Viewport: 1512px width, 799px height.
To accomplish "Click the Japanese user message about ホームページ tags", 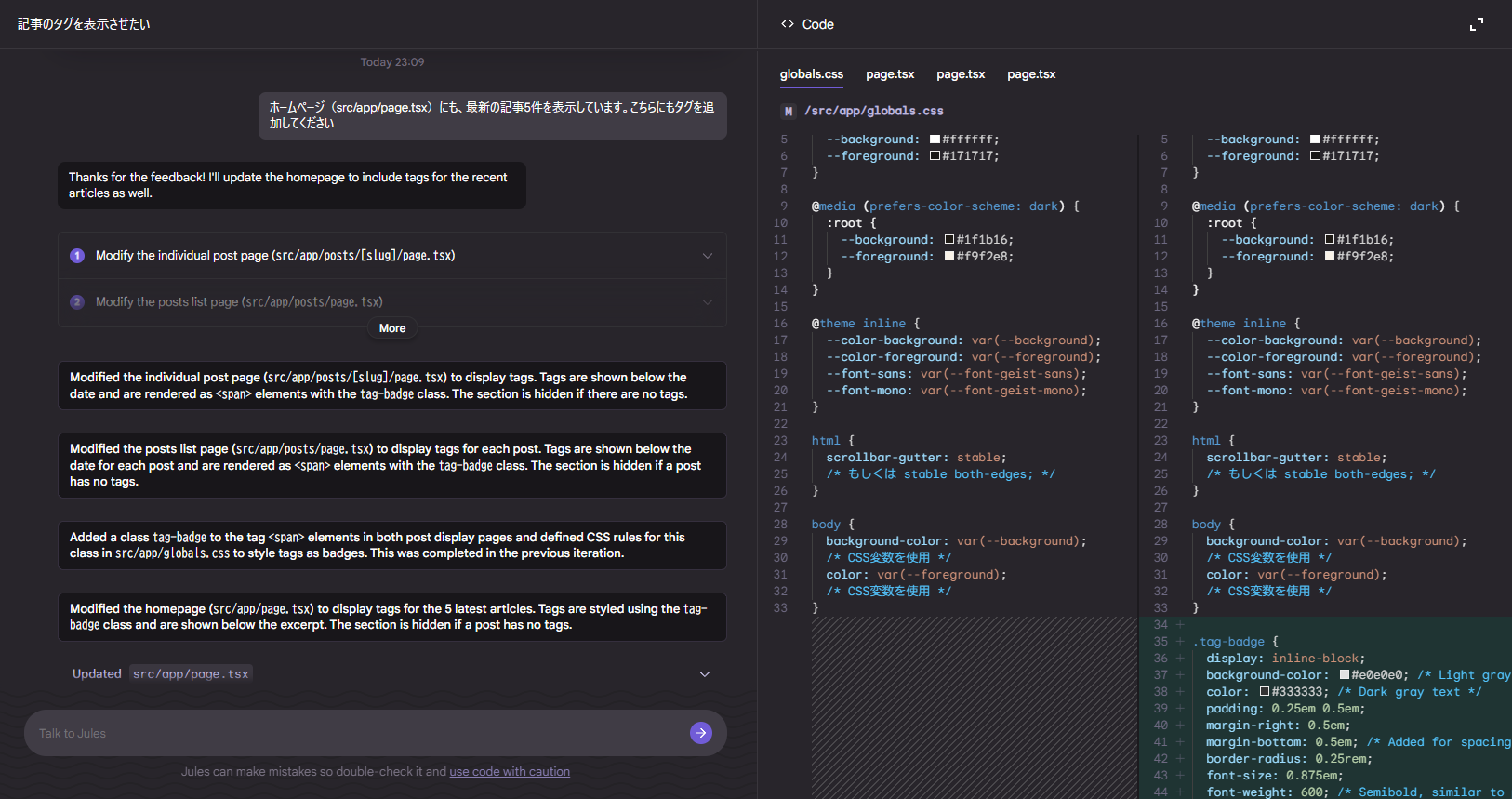I will [493, 115].
